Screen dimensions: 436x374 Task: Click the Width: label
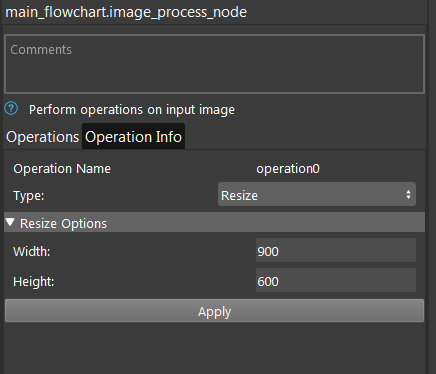pyautogui.click(x=32, y=251)
